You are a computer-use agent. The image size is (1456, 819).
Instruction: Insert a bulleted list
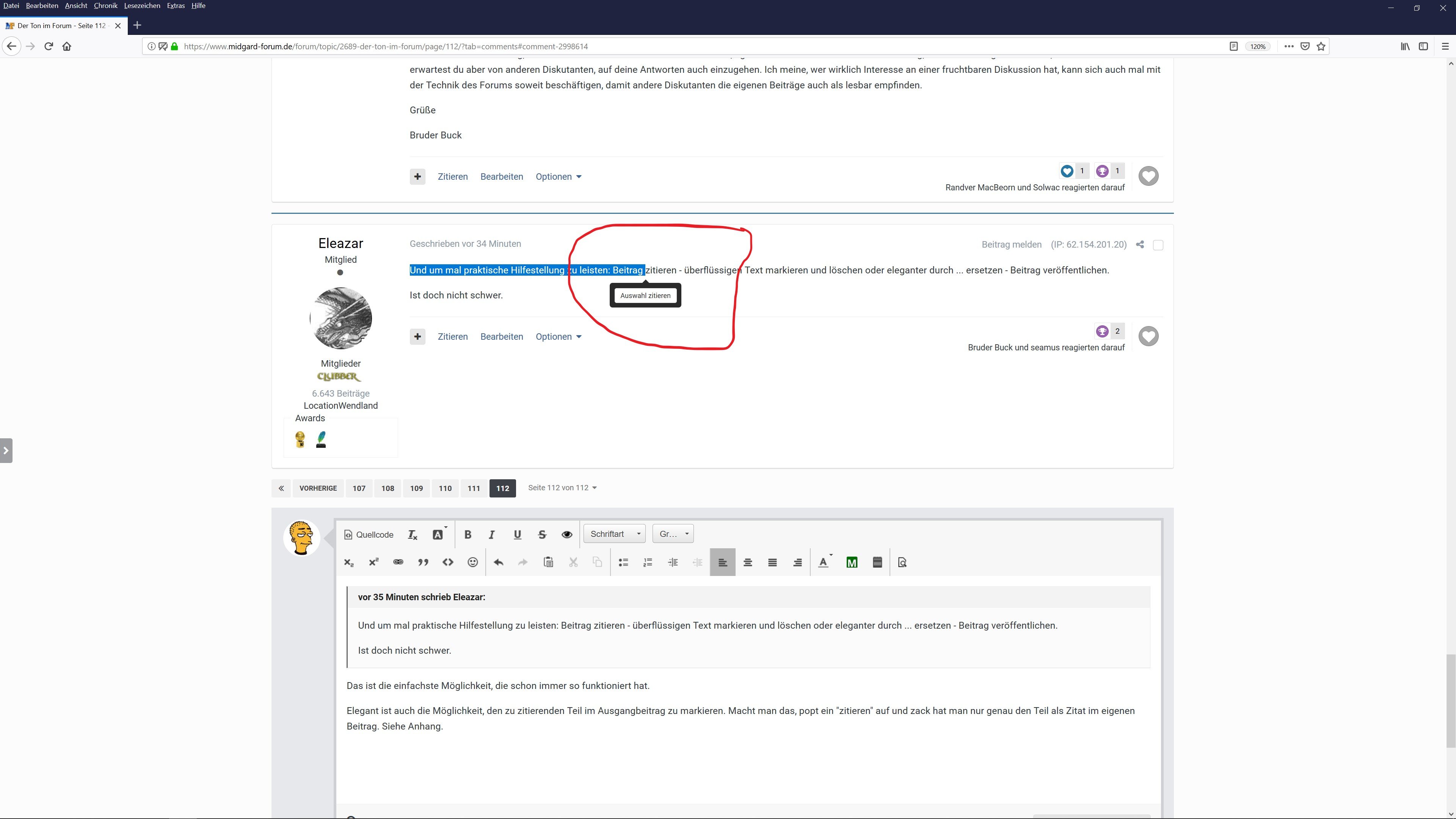[623, 562]
